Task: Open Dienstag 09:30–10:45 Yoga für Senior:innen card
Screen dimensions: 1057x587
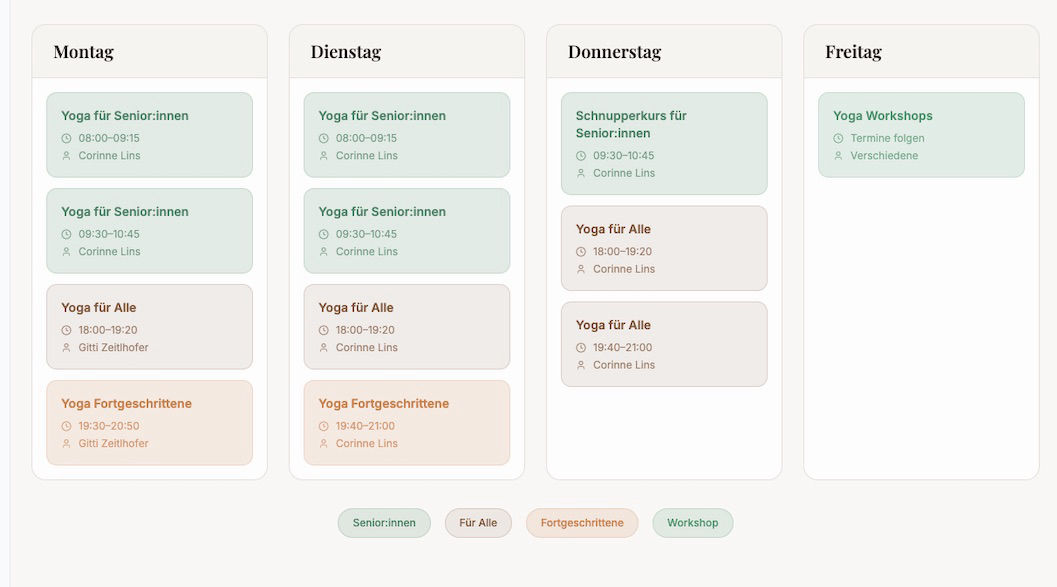Action: click(x=406, y=231)
